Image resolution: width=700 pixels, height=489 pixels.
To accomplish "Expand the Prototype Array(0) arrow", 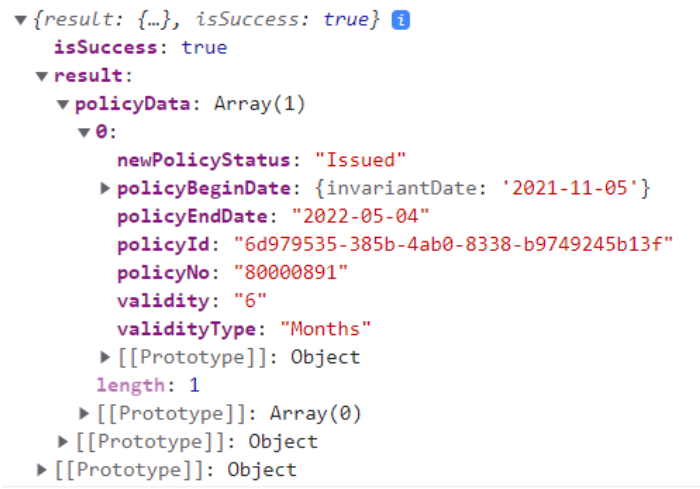I will tap(84, 413).
